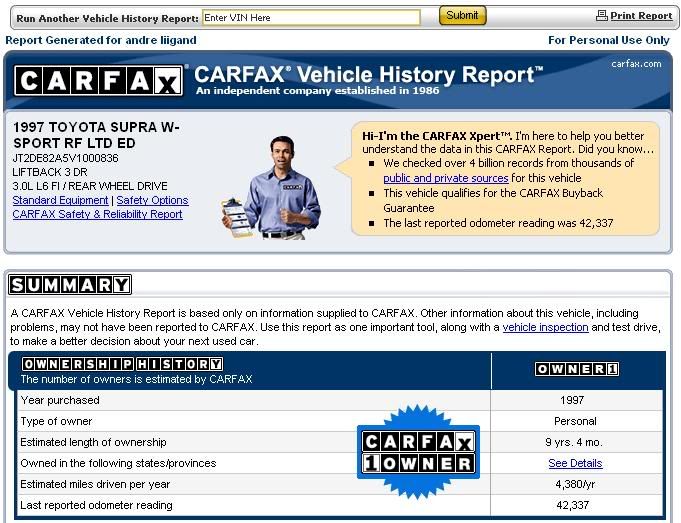
Task: Click the CARFAX logo in the header
Action: click(x=99, y=81)
